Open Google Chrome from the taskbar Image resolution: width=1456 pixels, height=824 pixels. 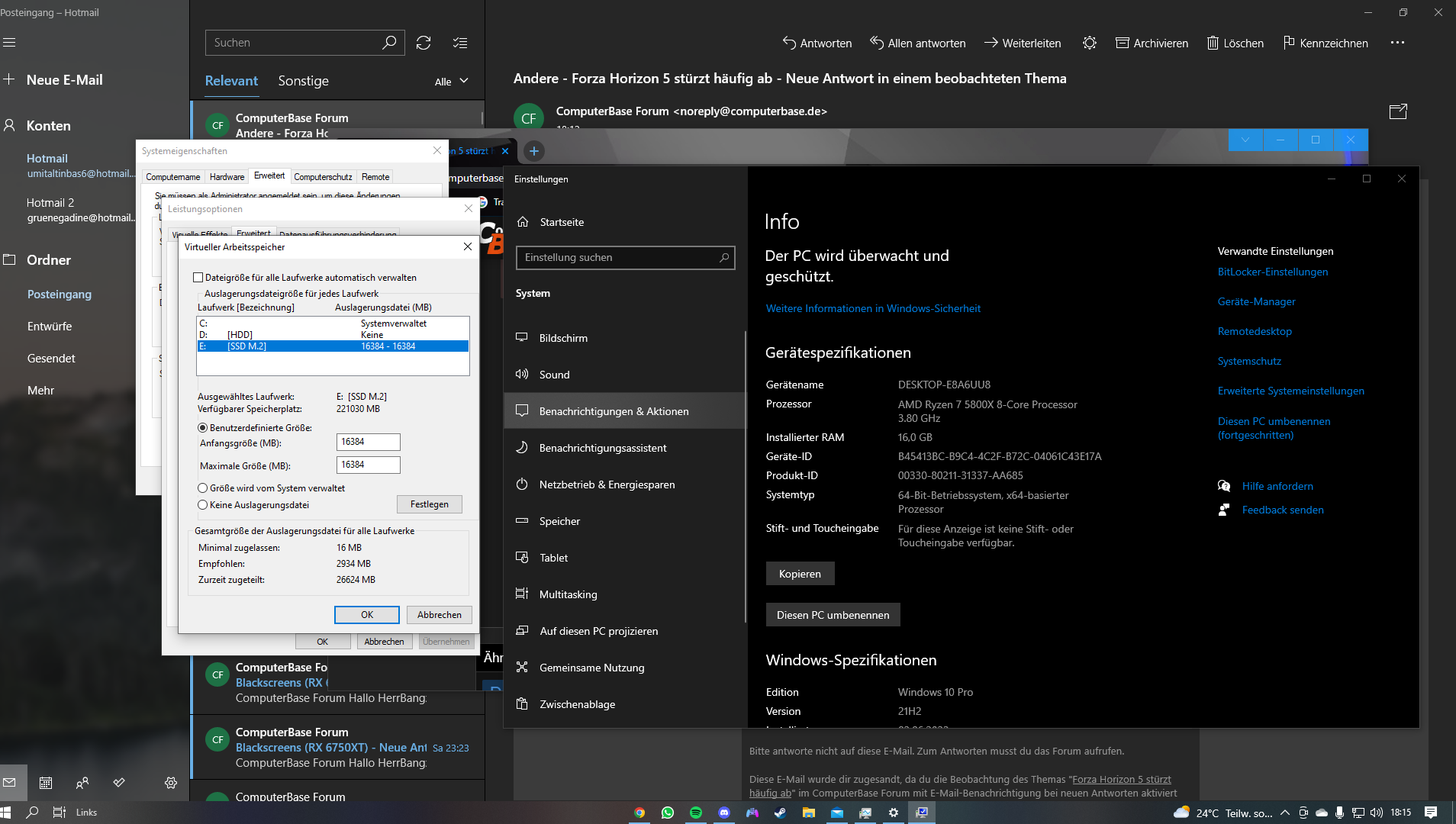[x=639, y=813]
